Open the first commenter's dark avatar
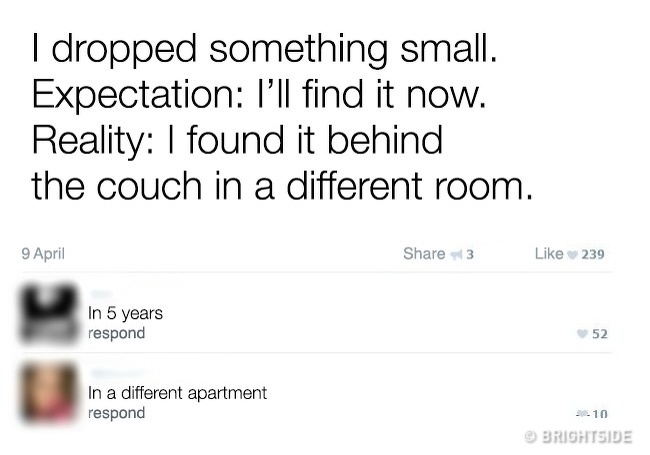Image resolution: width=650 pixels, height=455 pixels. (49, 314)
